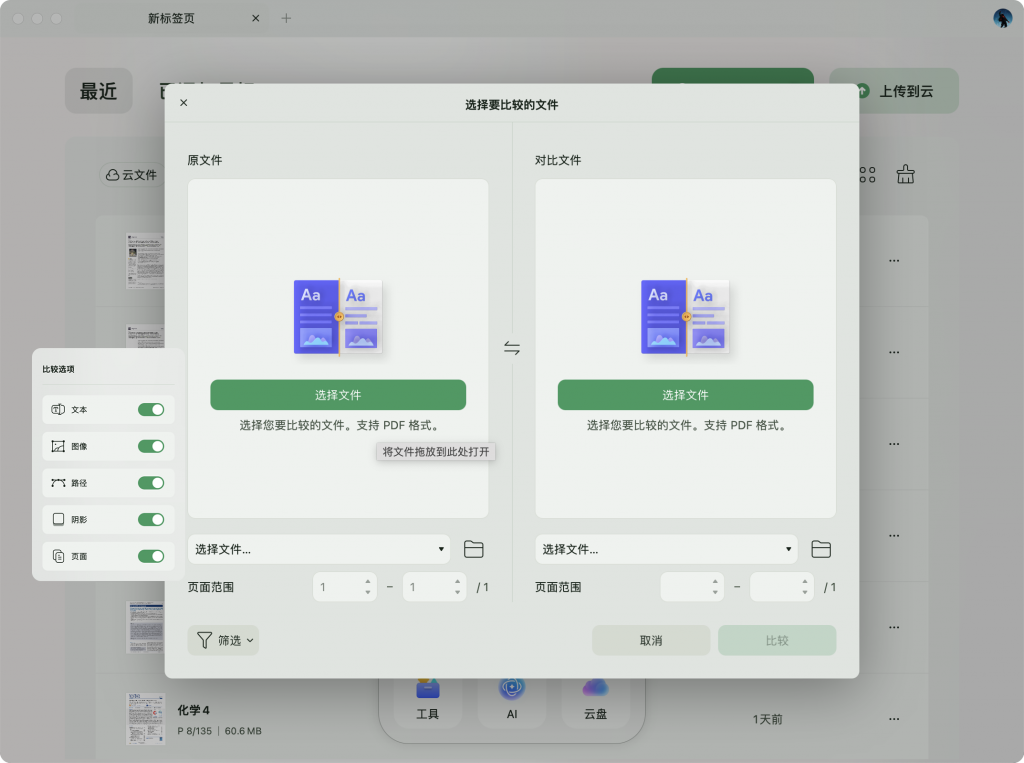
Task: Click comparison file end page stepper
Action: 805,587
